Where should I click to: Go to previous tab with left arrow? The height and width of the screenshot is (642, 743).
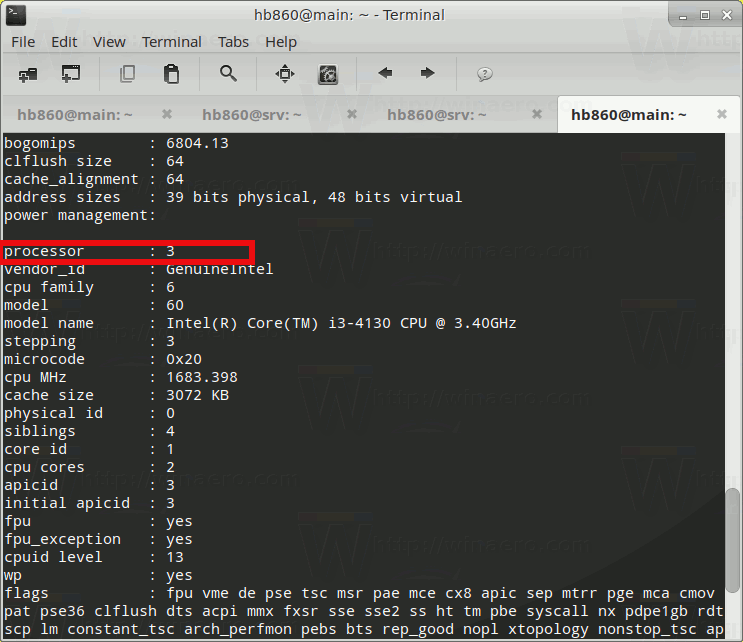[385, 73]
